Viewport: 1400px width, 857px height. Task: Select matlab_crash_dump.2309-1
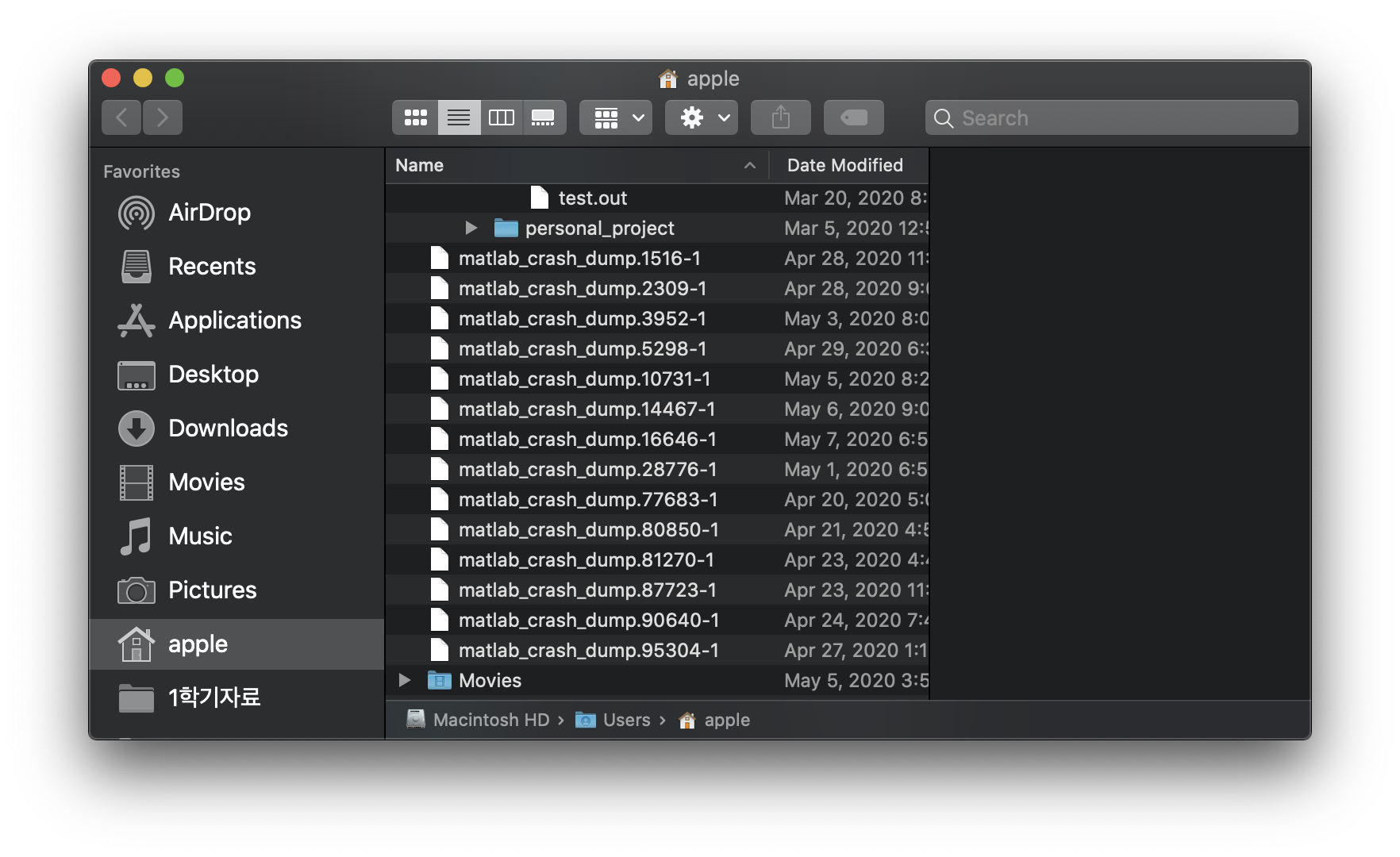[x=657, y=289]
